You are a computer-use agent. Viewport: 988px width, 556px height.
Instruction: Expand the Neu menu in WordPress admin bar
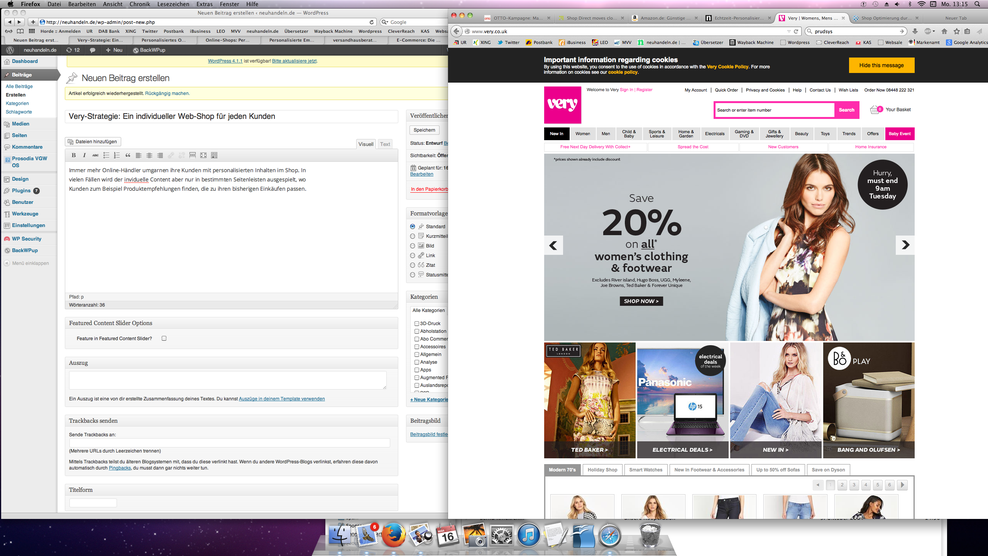click(x=114, y=50)
